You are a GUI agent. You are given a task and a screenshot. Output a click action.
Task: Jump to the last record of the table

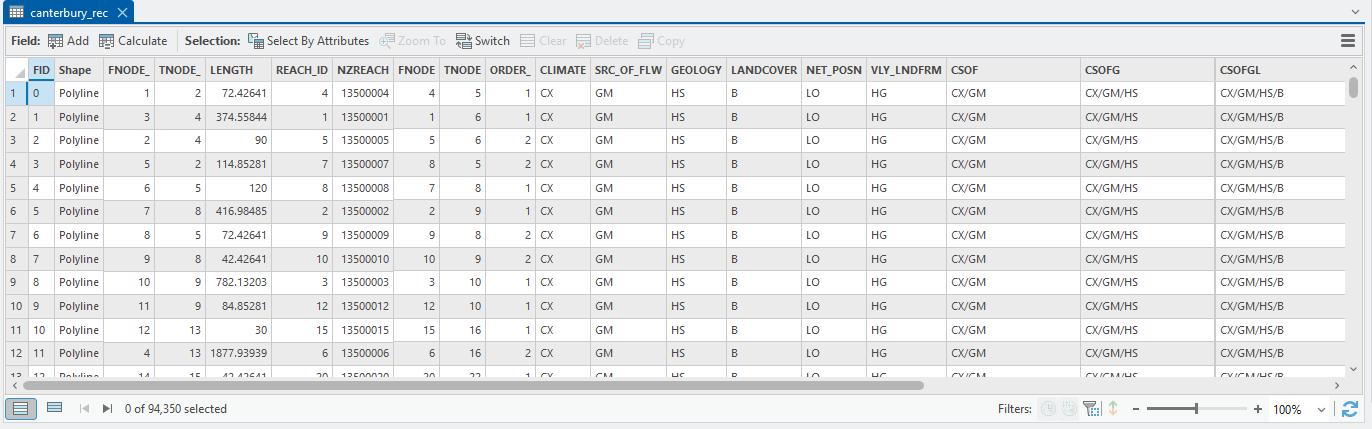107,408
